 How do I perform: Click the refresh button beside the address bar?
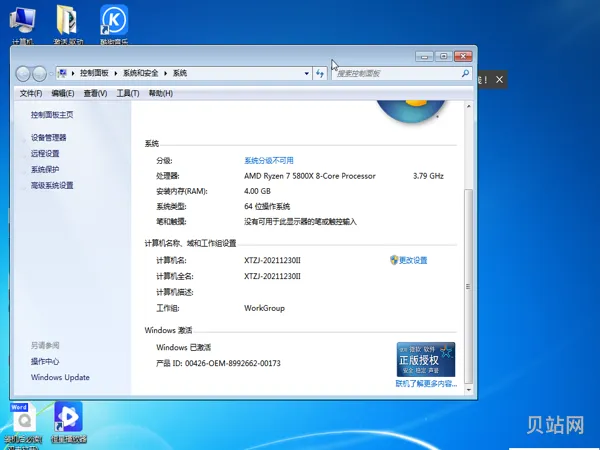click(320, 73)
